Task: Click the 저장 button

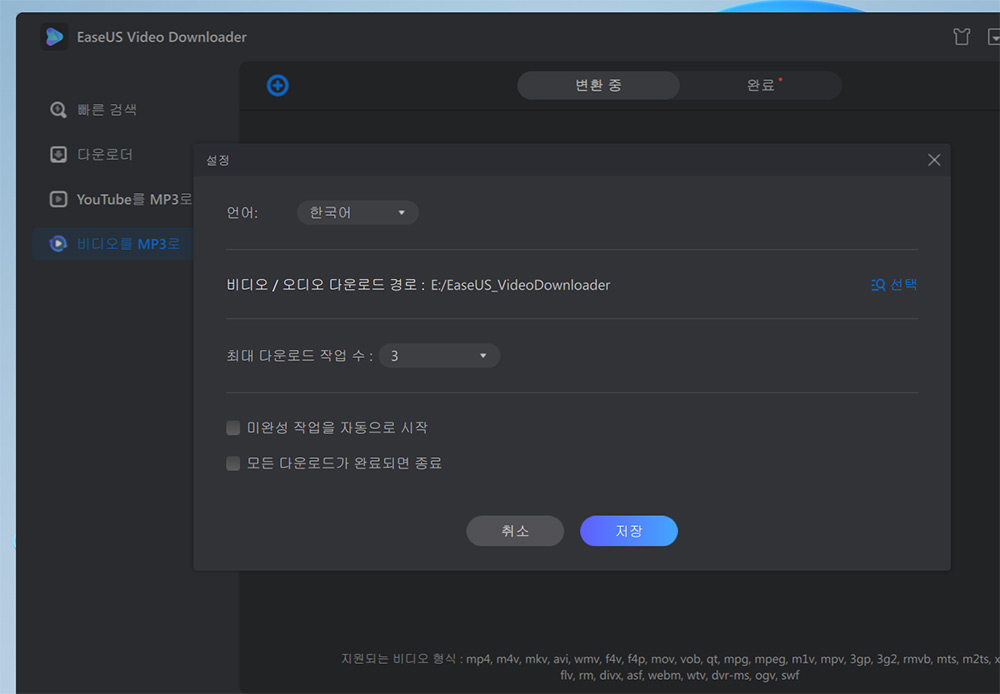Action: tap(628, 531)
